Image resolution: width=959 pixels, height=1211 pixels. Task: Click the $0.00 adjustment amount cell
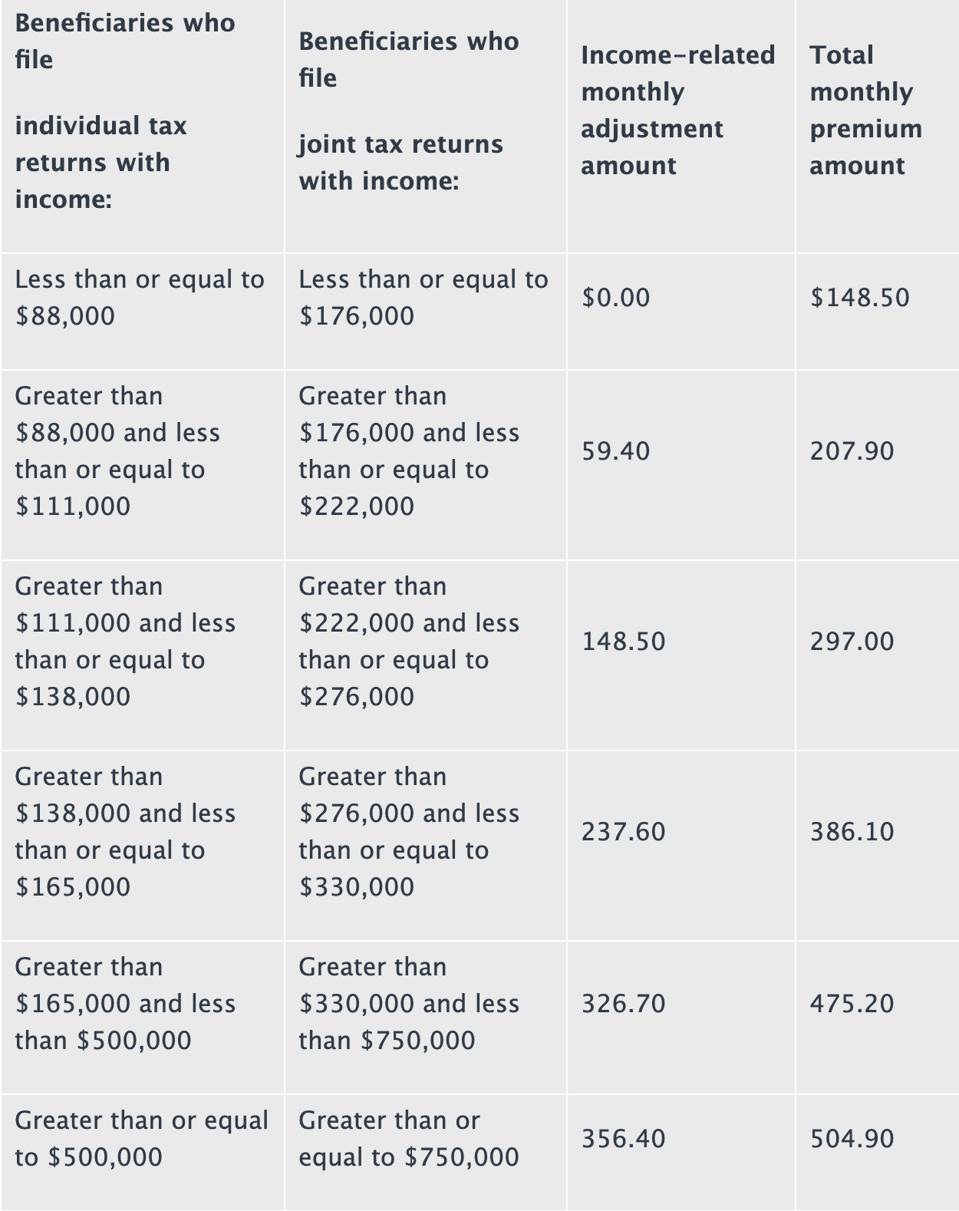[616, 298]
